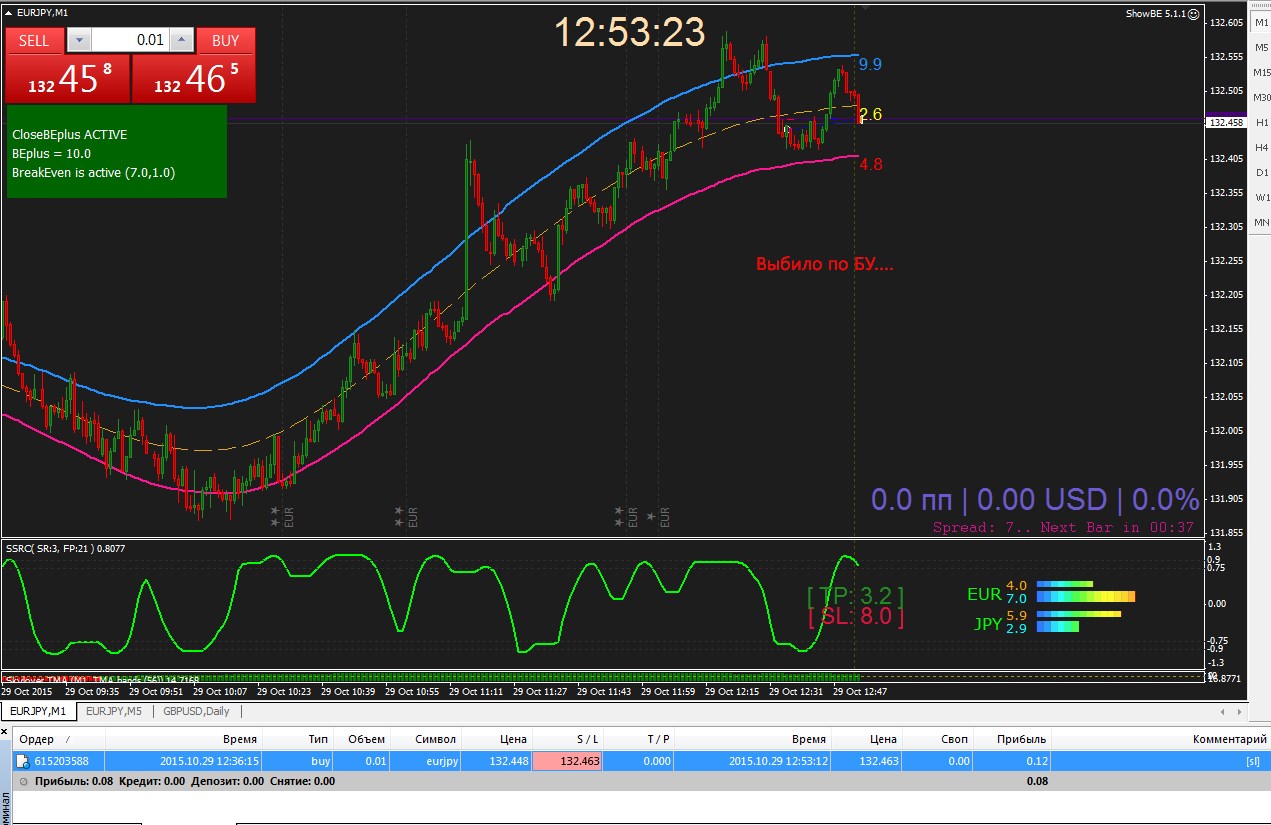
Task: Switch chart timeframe to D1
Action: tap(1262, 172)
